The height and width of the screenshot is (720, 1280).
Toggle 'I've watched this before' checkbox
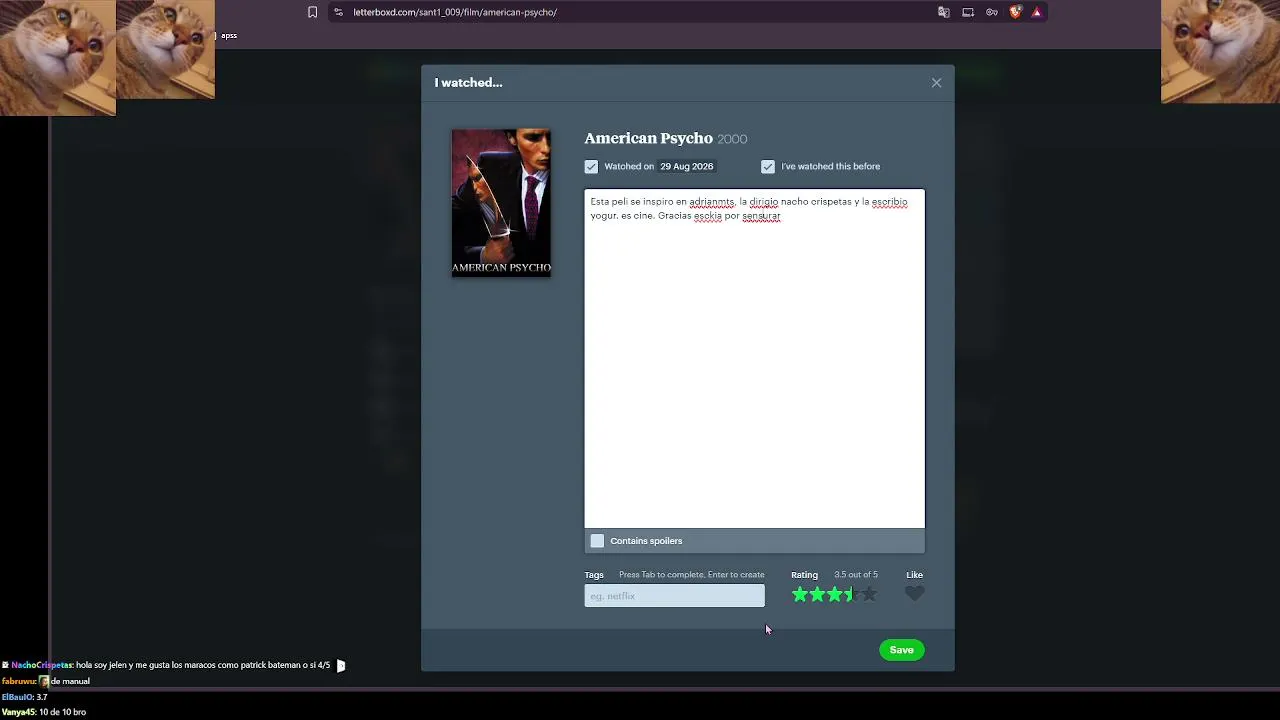tap(768, 167)
